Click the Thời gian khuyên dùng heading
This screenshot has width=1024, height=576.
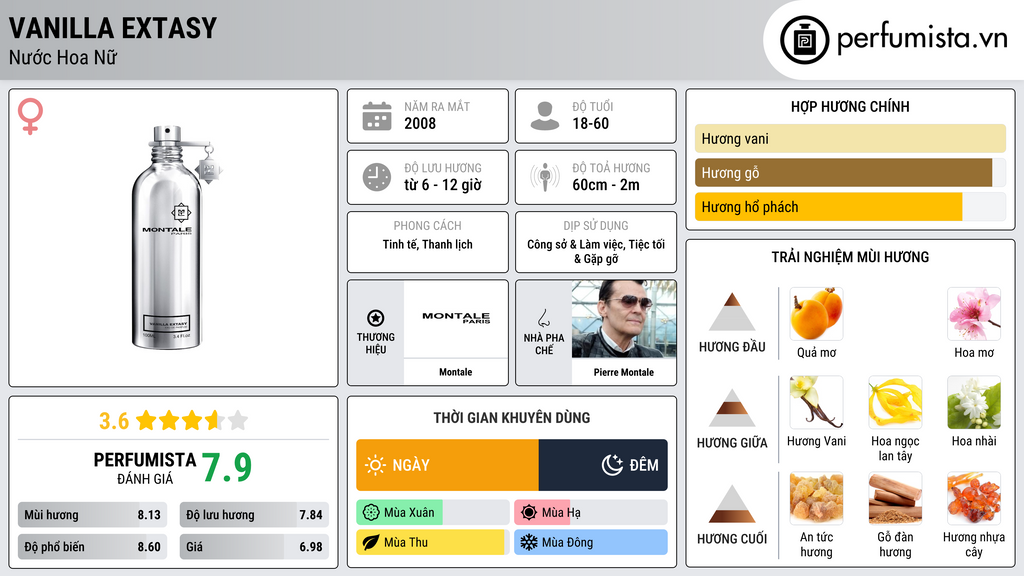pyautogui.click(x=512, y=418)
